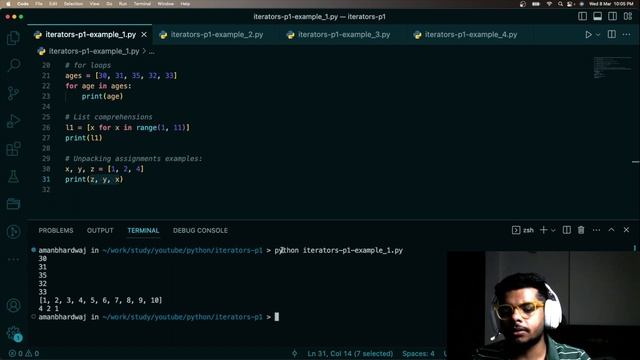Click the breadcrumb file iterators-p1-example_1.py

(94, 51)
